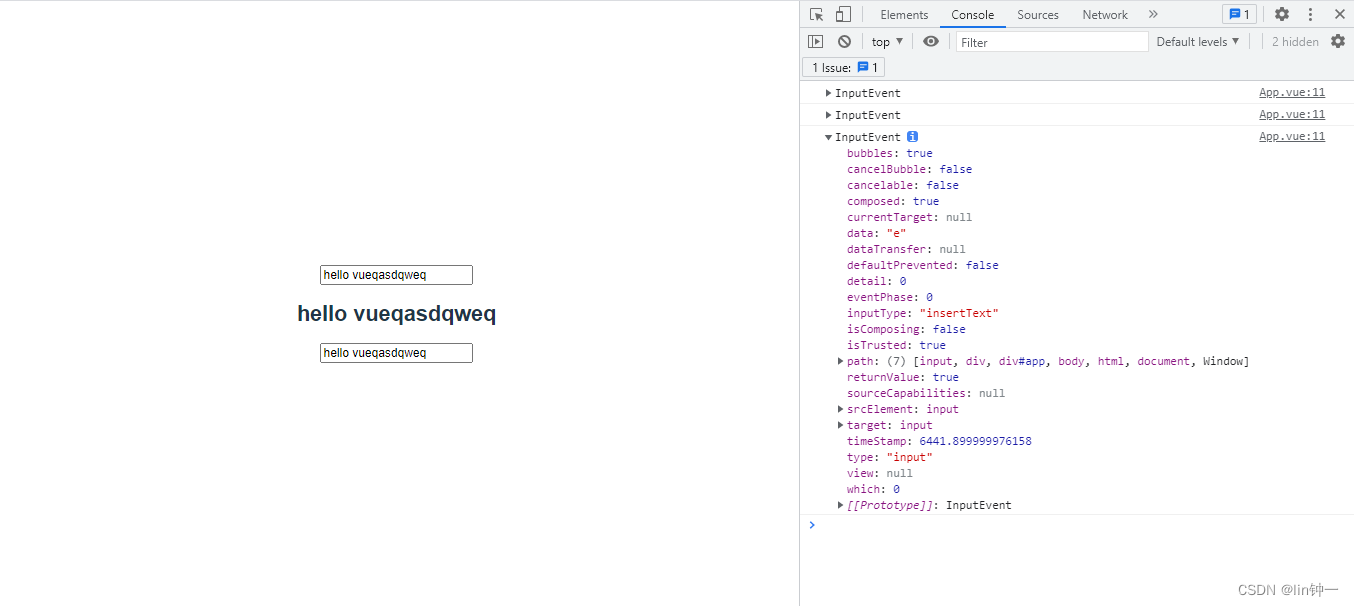Activate the inspect element picker icon
The width and height of the screenshot is (1354, 606).
pyautogui.click(x=817, y=14)
